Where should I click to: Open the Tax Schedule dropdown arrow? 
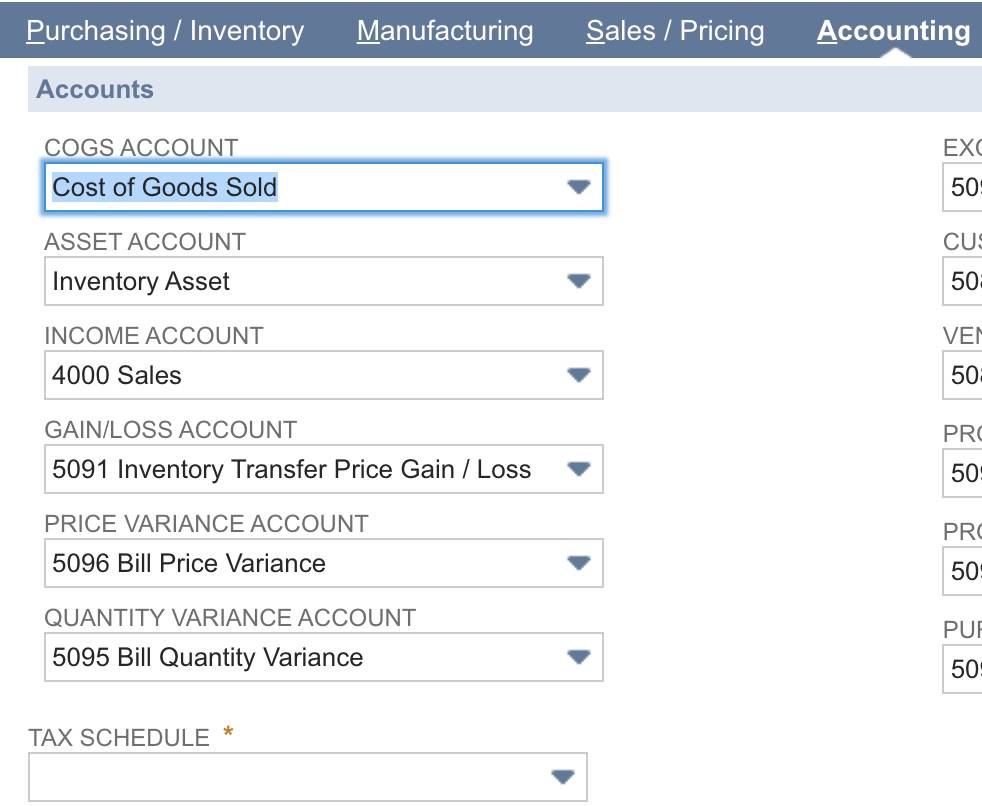point(563,777)
